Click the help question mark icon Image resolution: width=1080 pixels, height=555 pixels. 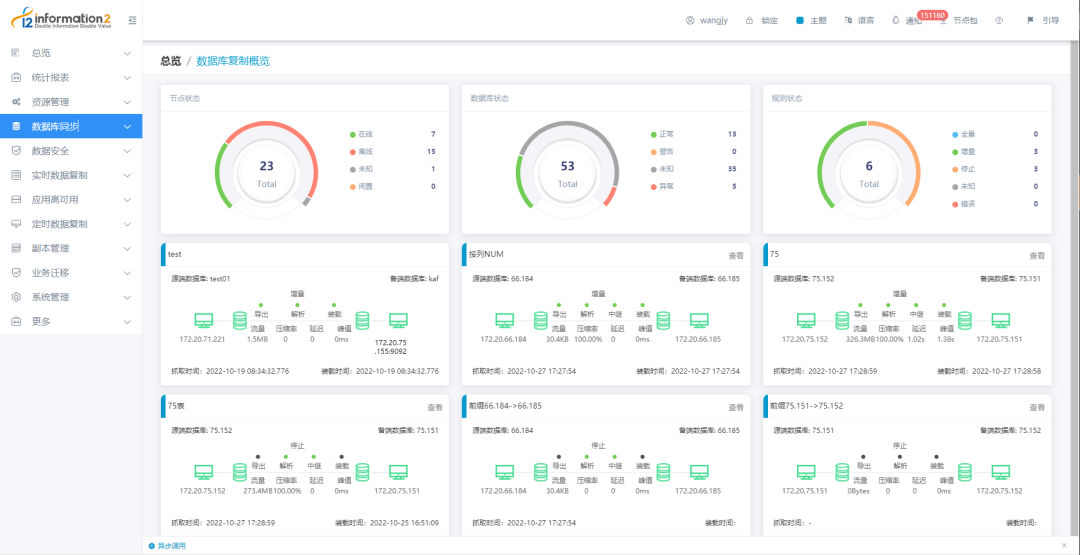point(999,21)
